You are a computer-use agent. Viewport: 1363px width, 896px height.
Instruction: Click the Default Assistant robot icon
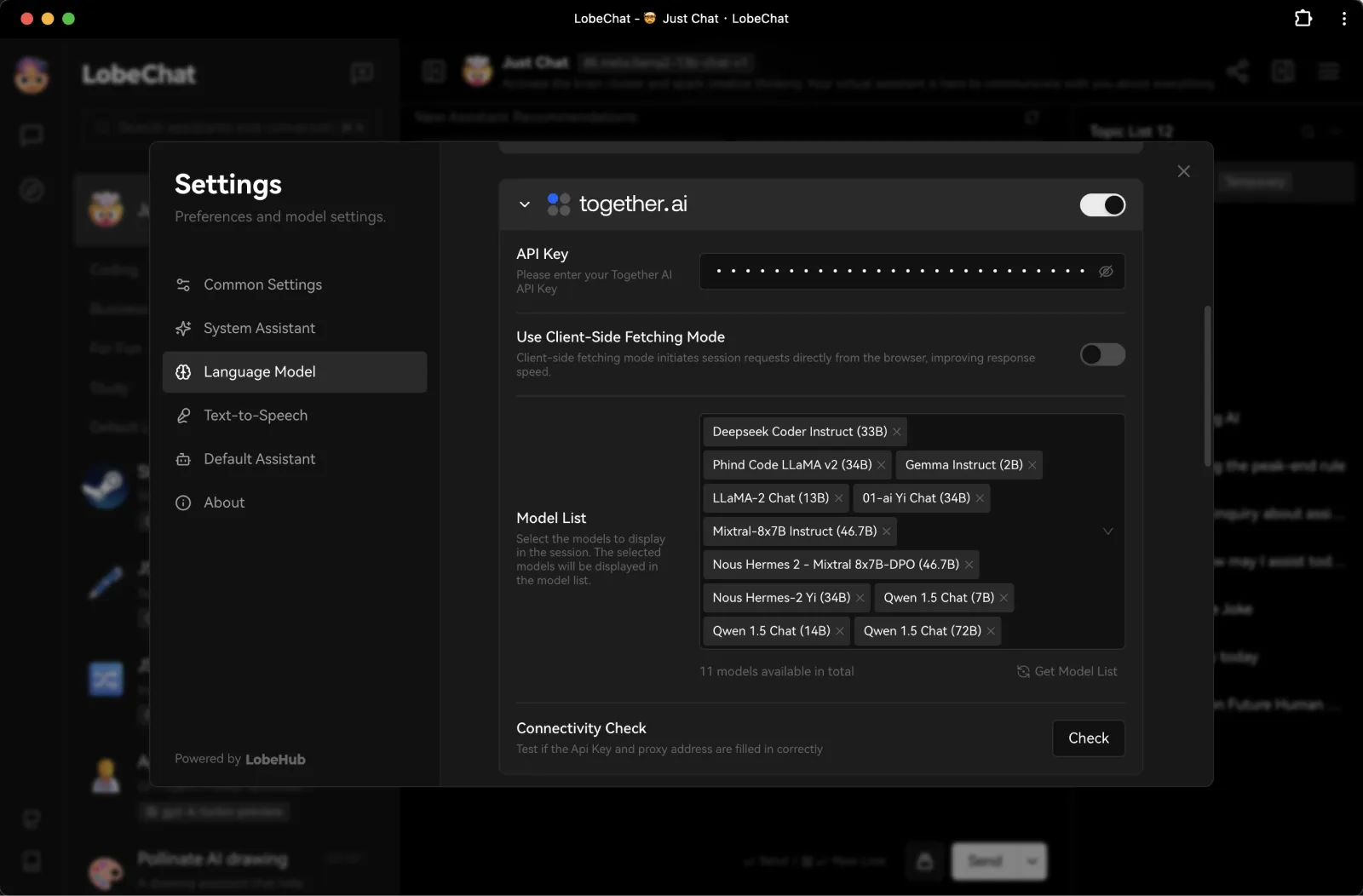point(183,459)
